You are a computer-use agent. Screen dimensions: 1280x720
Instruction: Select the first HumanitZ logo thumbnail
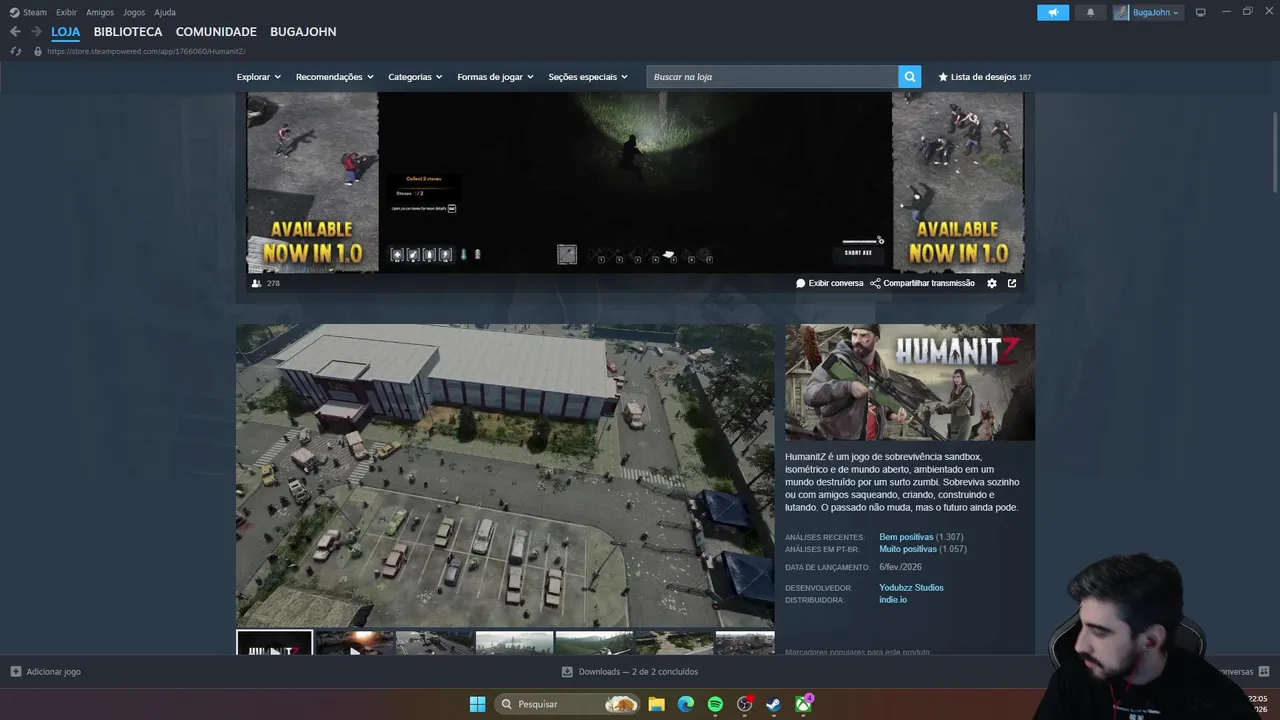pos(274,643)
